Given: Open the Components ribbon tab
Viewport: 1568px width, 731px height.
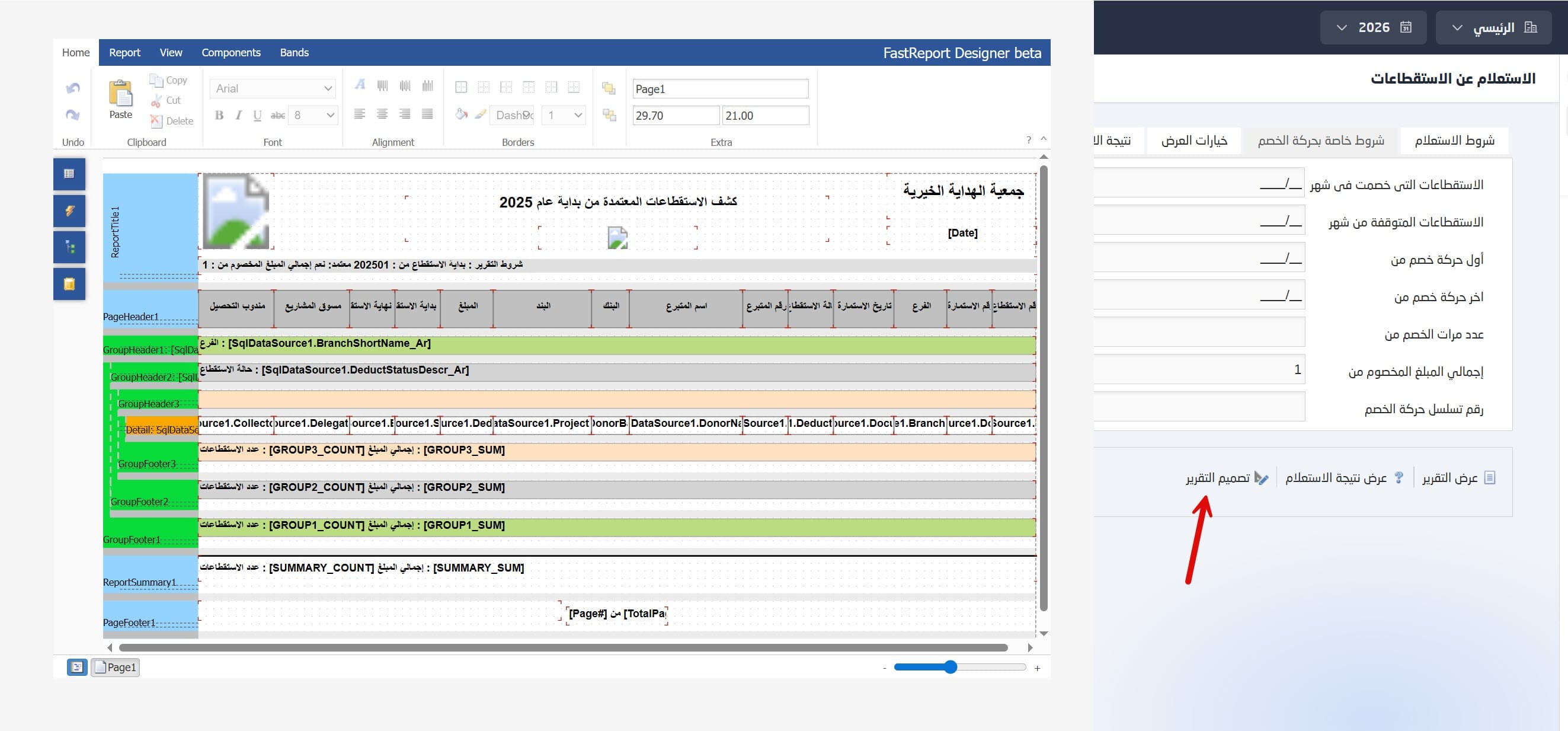Looking at the screenshot, I should [x=231, y=52].
